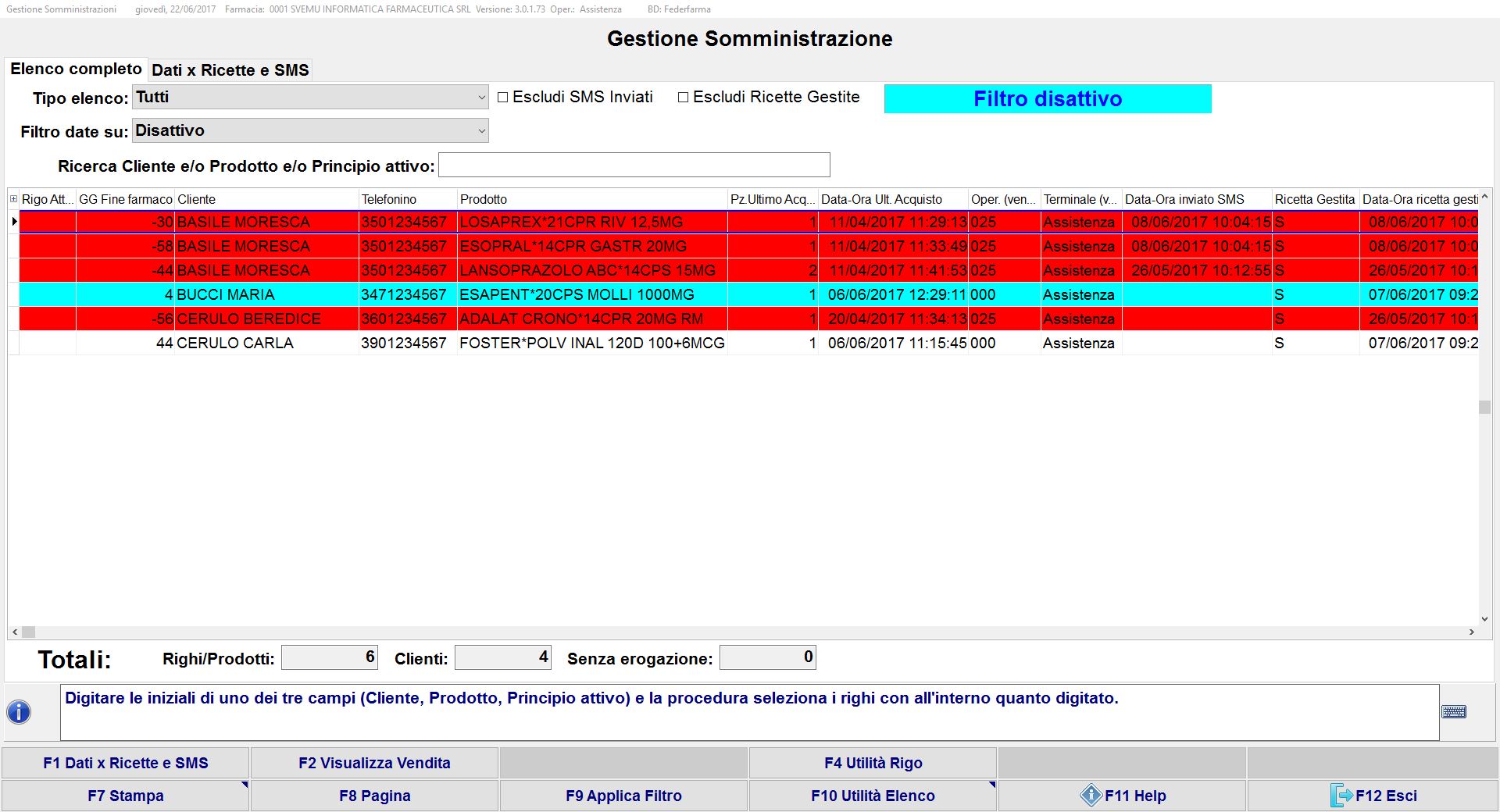Open the Tipo elenco dropdown

[x=481, y=98]
